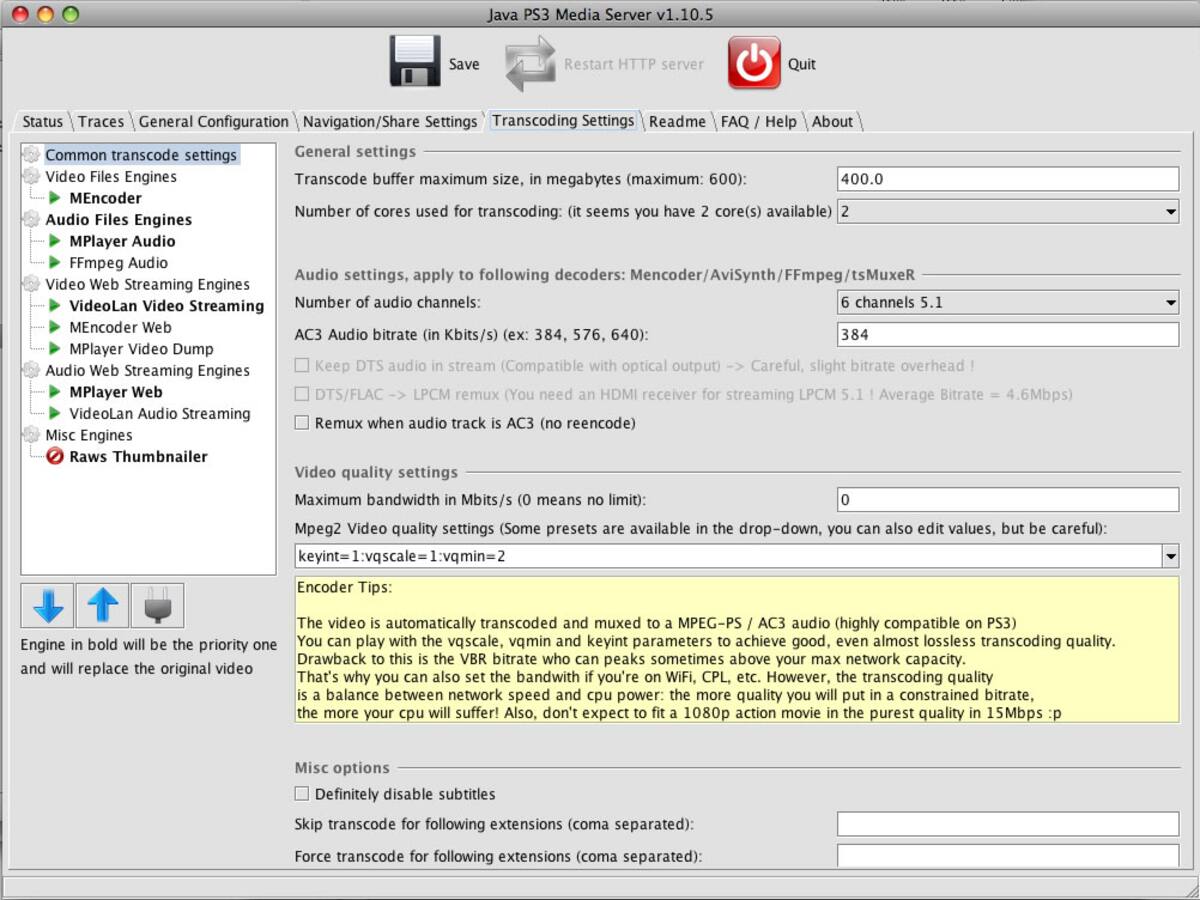Toggle DTS/FLAC LPCM remux checkbox
Screen dimensions: 1200x900
coord(302,394)
